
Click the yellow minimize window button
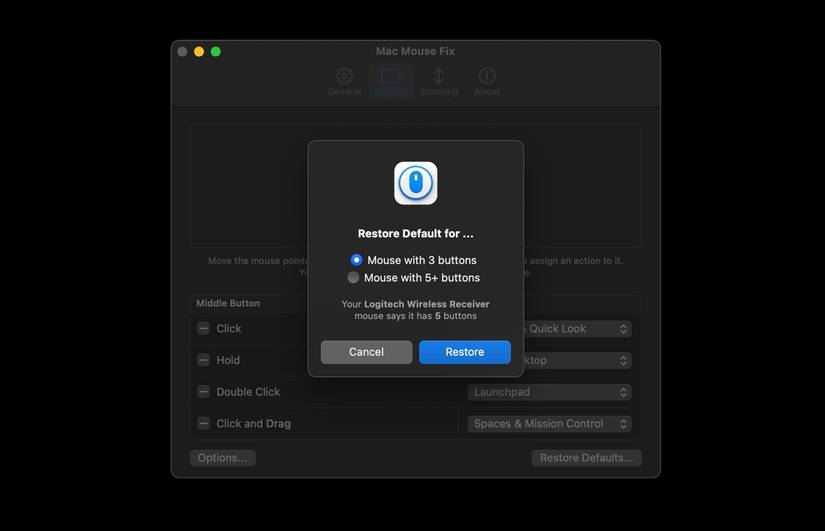(x=199, y=52)
